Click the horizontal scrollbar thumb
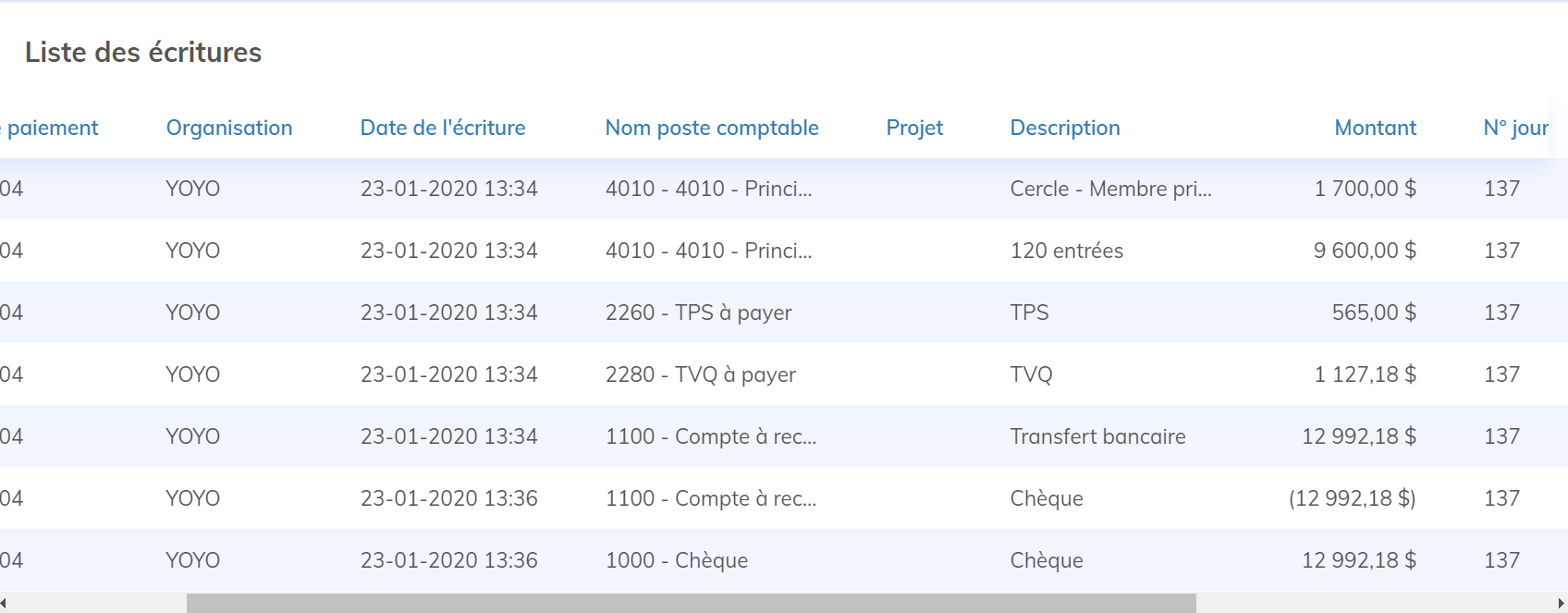Viewport: 1568px width, 613px height. pos(691,604)
